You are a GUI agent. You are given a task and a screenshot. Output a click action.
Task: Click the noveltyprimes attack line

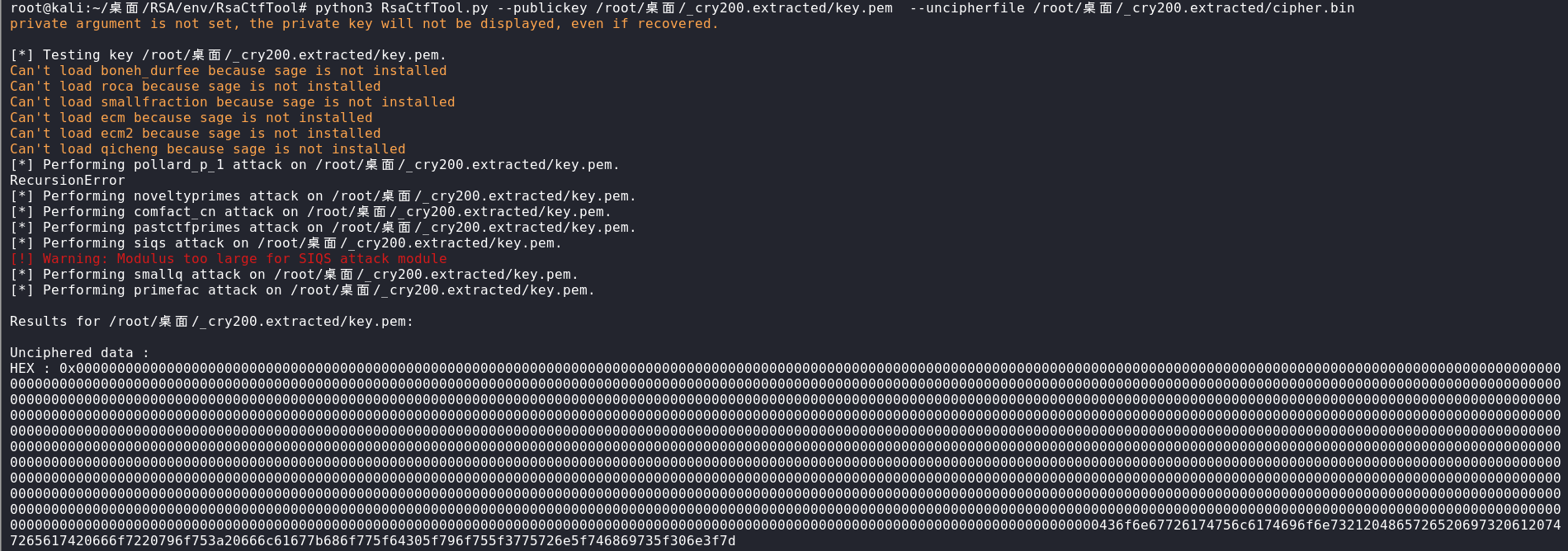point(323,196)
